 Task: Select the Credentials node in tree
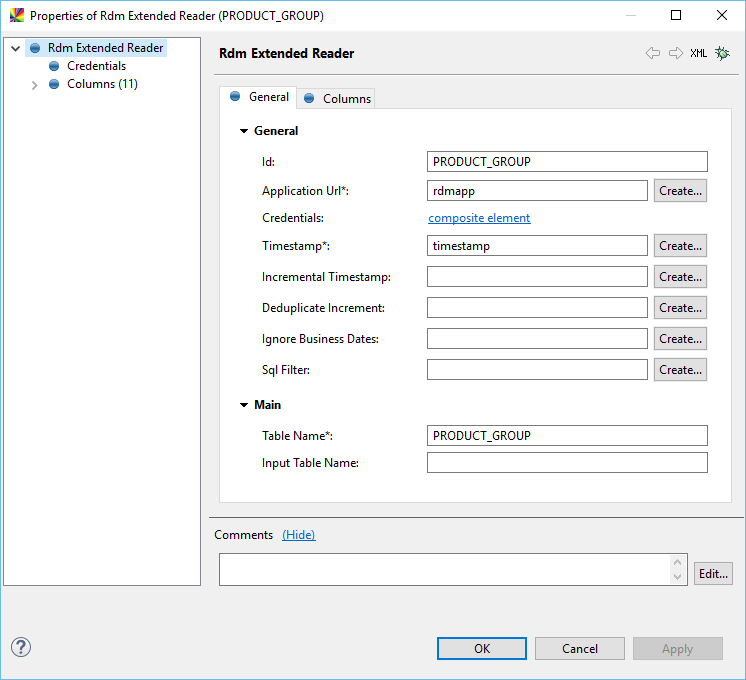[96, 66]
